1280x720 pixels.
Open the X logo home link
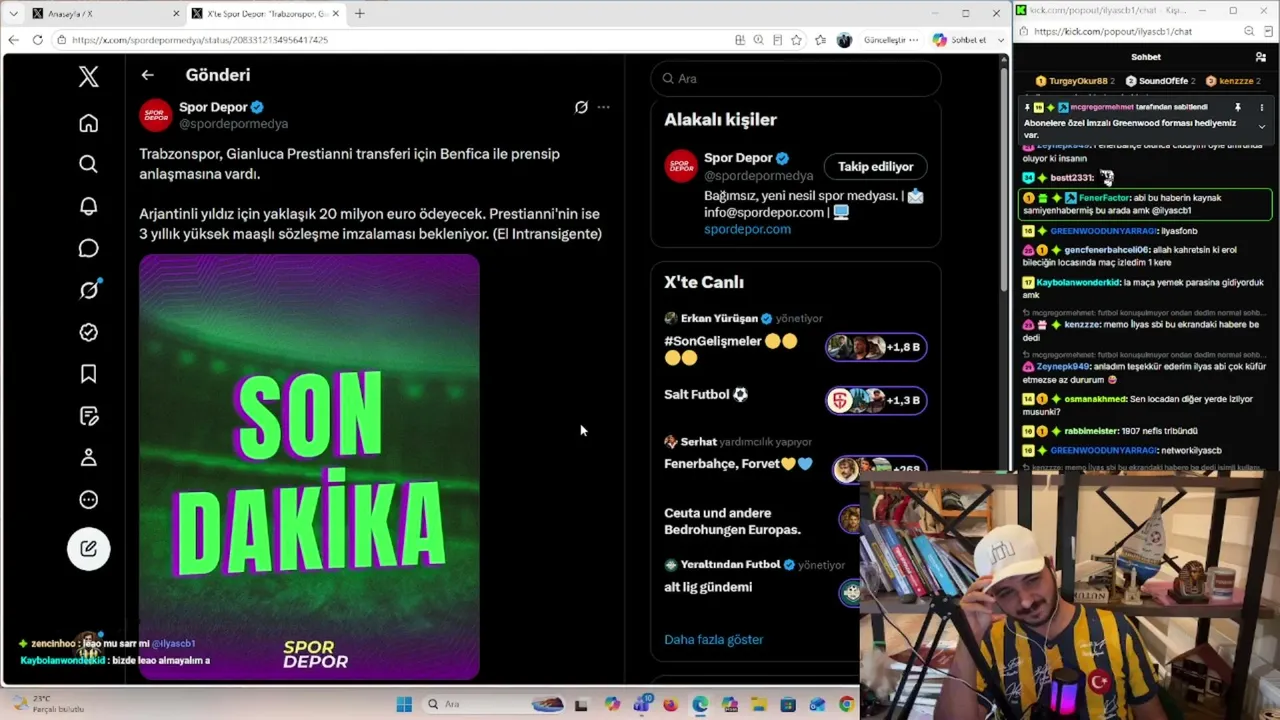pos(89,76)
